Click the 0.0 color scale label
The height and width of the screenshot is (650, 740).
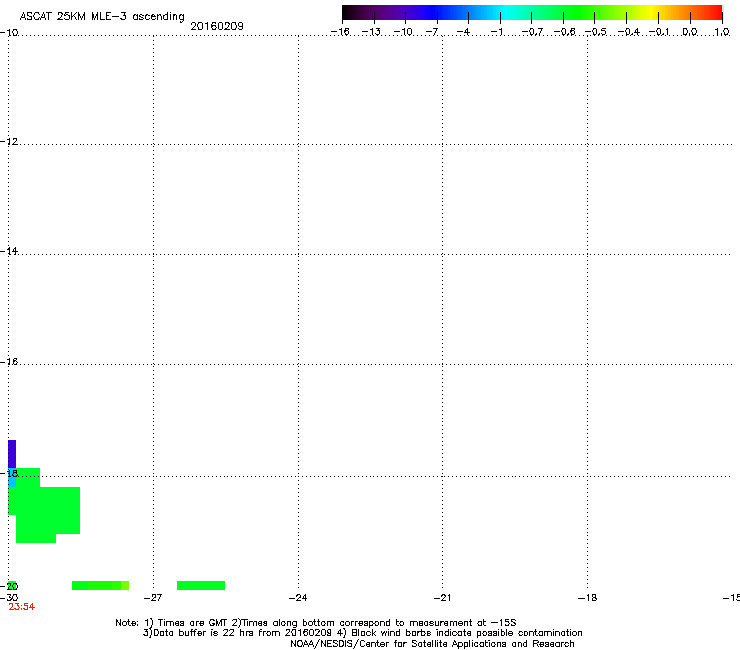(x=690, y=32)
